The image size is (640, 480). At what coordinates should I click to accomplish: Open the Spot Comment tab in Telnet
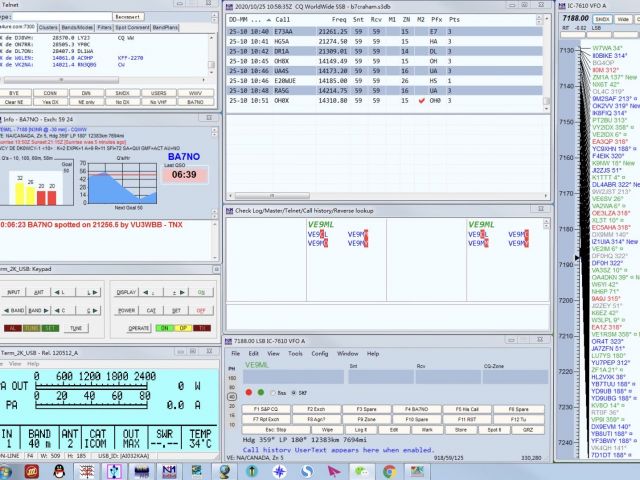coord(132,27)
